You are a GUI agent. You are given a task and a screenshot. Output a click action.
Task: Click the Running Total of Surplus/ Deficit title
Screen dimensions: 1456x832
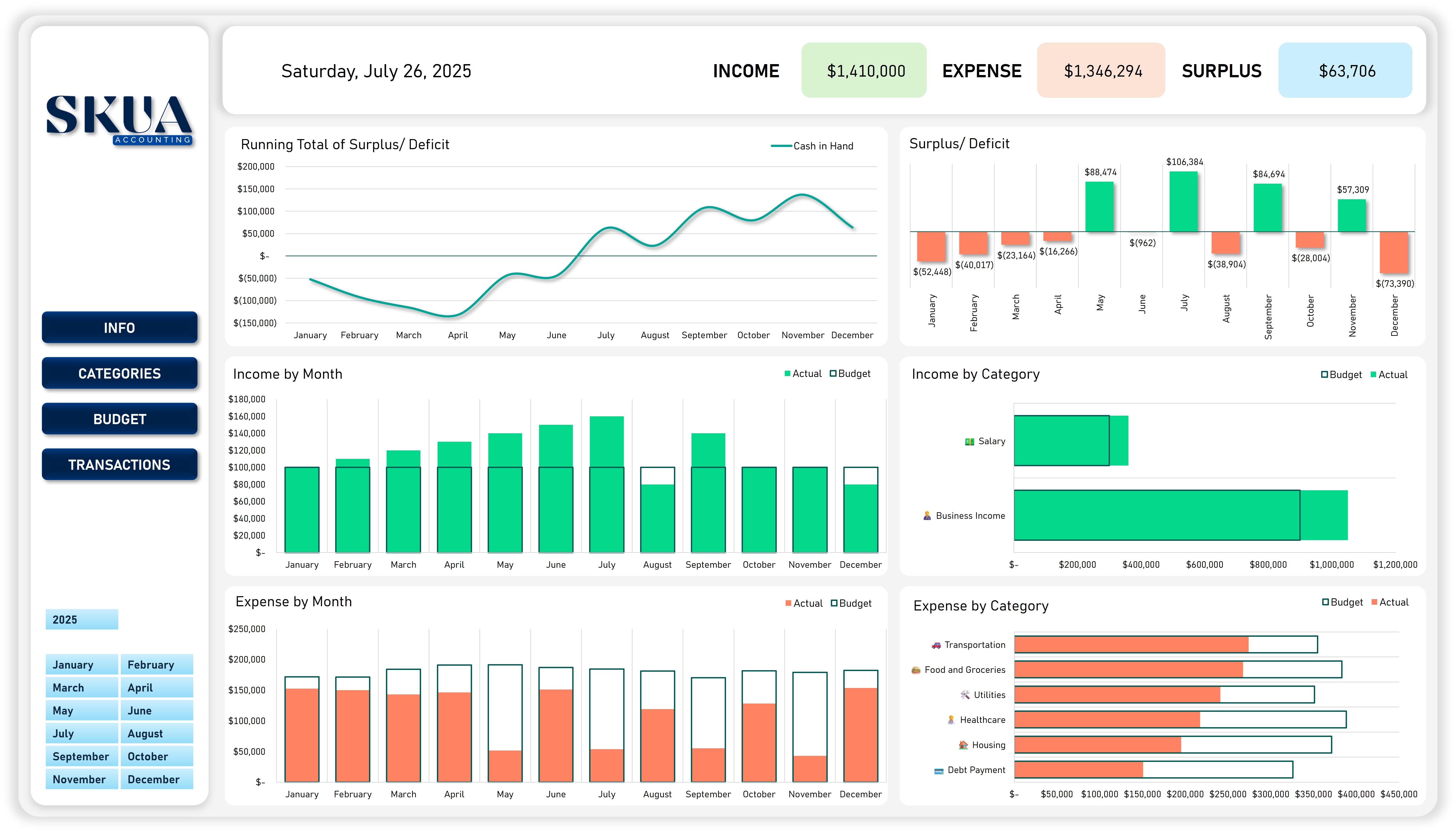pos(345,144)
